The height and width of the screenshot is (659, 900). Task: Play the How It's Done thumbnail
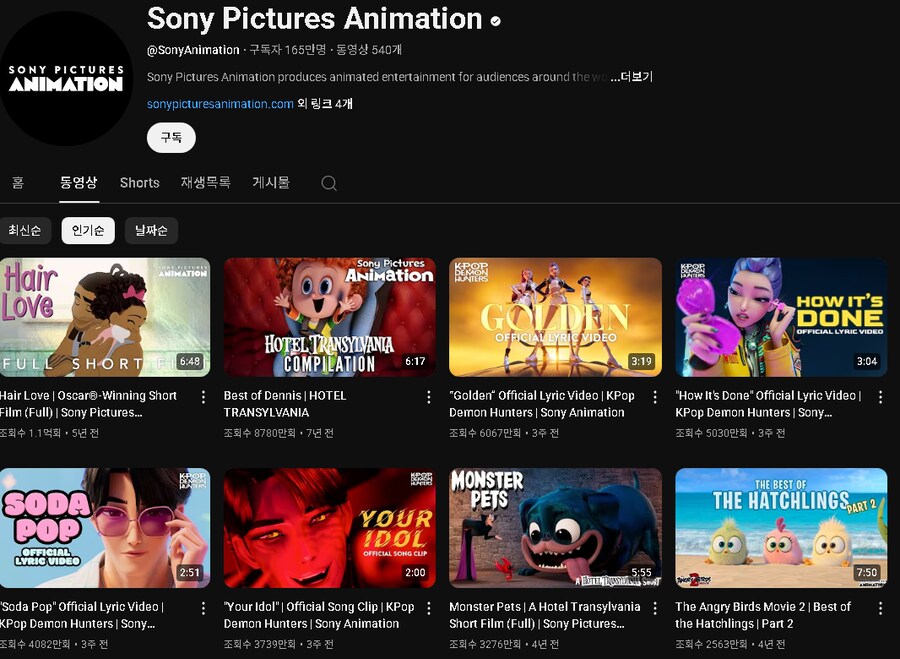(x=781, y=317)
